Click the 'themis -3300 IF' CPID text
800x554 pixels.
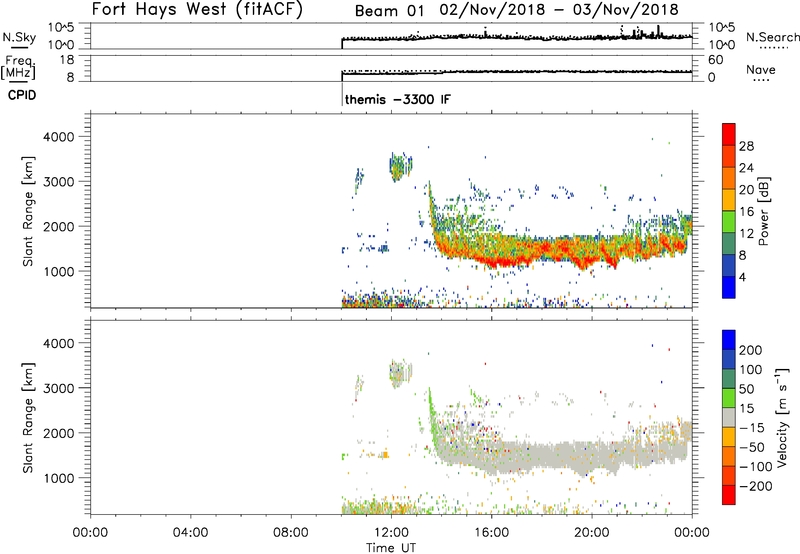click(398, 99)
